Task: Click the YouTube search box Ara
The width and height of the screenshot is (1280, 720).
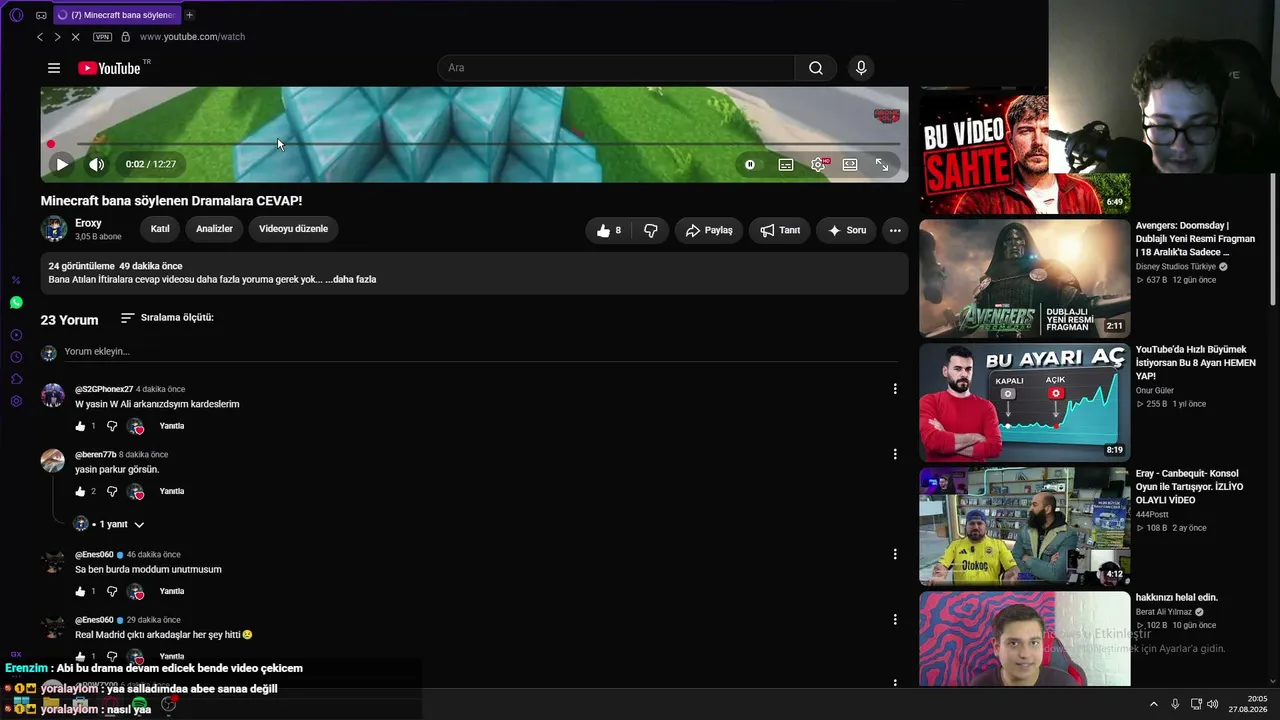Action: (616, 68)
